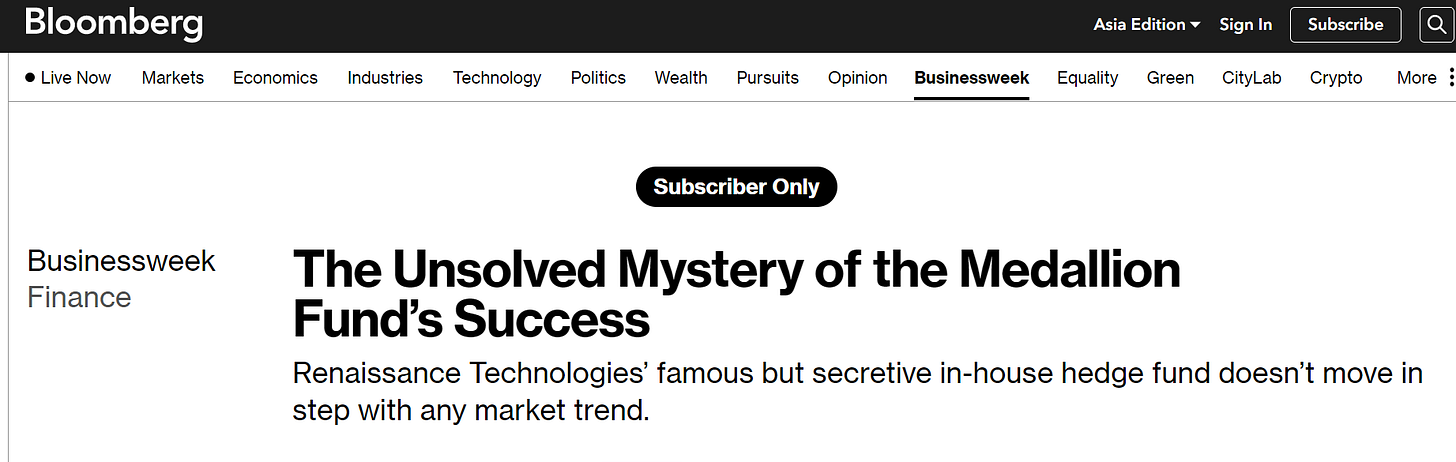Select the Industries nav item
The width and height of the screenshot is (1456, 462).
(385, 78)
